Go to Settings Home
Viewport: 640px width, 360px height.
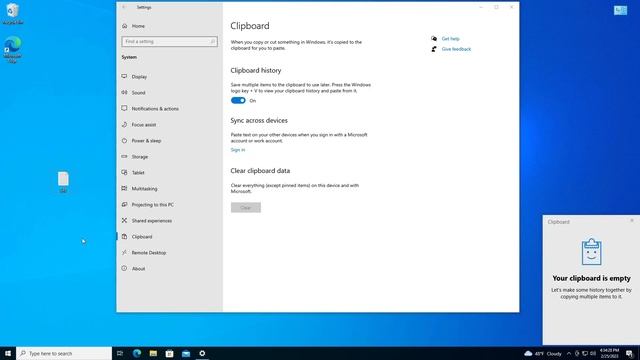(x=138, y=26)
